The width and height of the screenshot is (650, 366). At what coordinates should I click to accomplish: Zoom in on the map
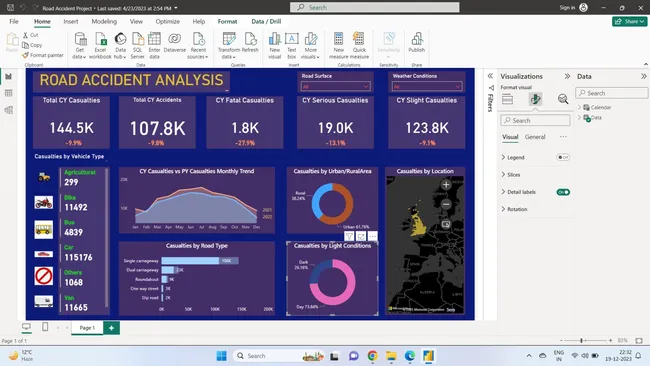click(x=446, y=185)
